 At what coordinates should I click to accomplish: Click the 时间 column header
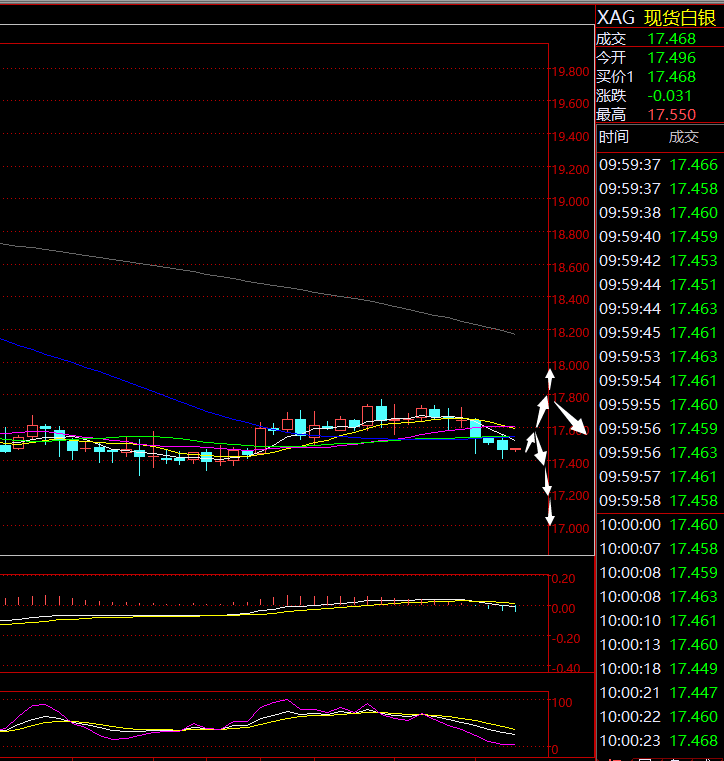(x=614, y=137)
